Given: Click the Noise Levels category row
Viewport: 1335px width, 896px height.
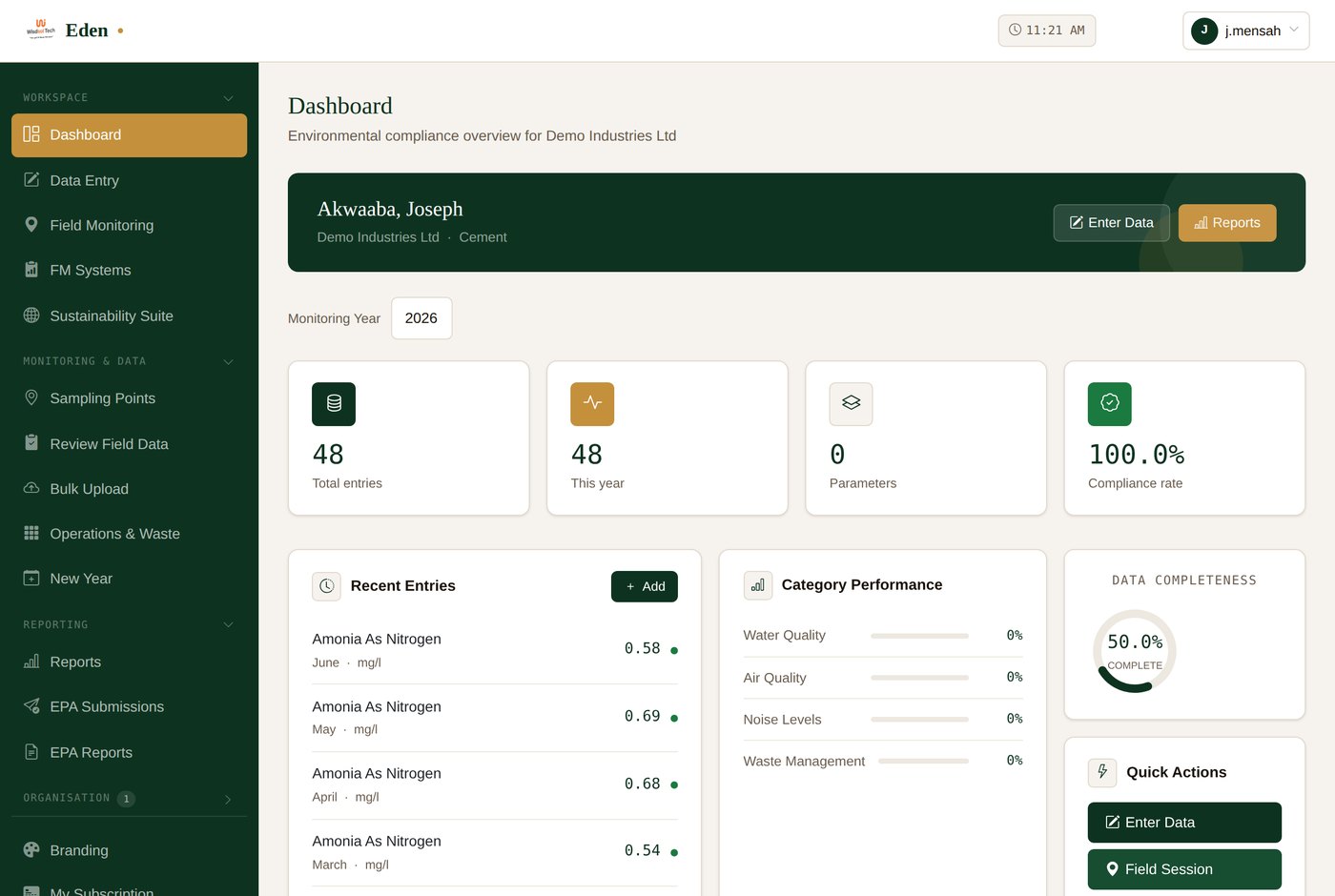Looking at the screenshot, I should pyautogui.click(x=883, y=720).
